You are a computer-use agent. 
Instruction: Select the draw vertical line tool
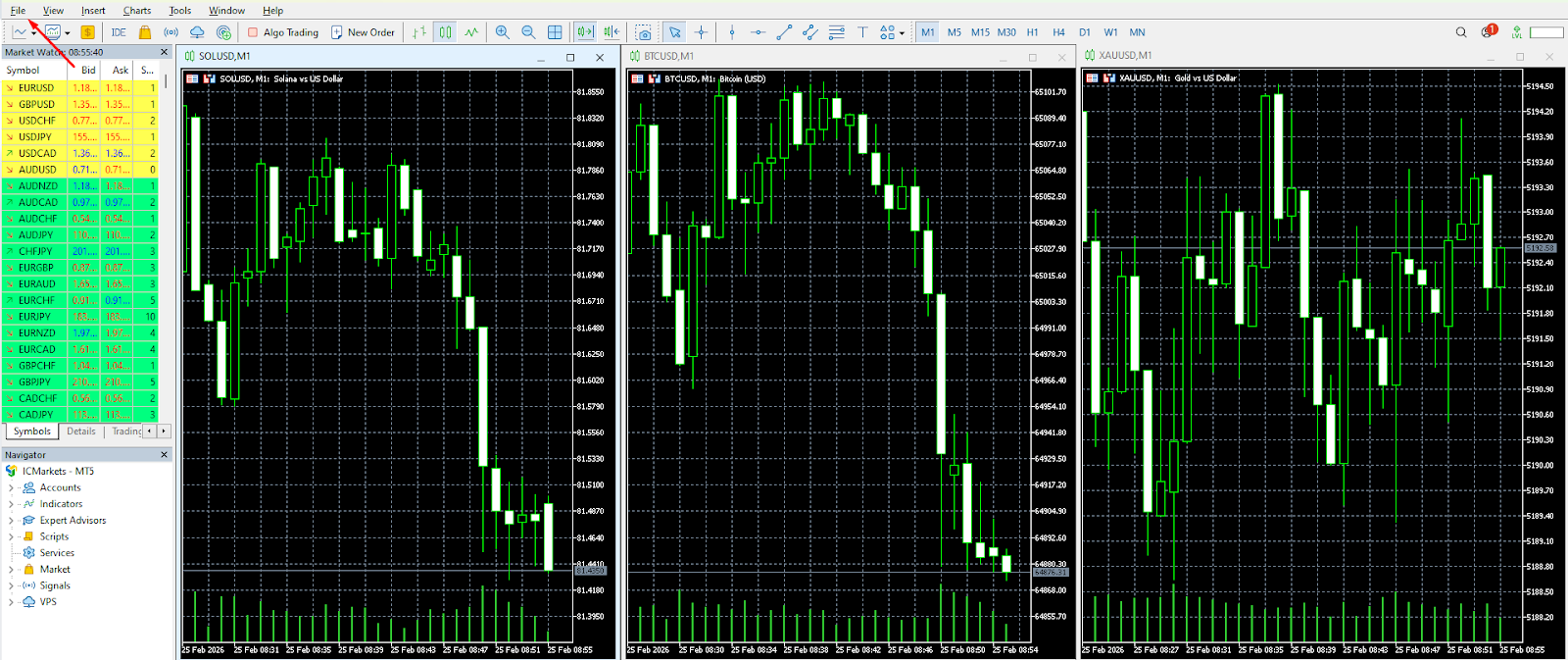click(732, 32)
